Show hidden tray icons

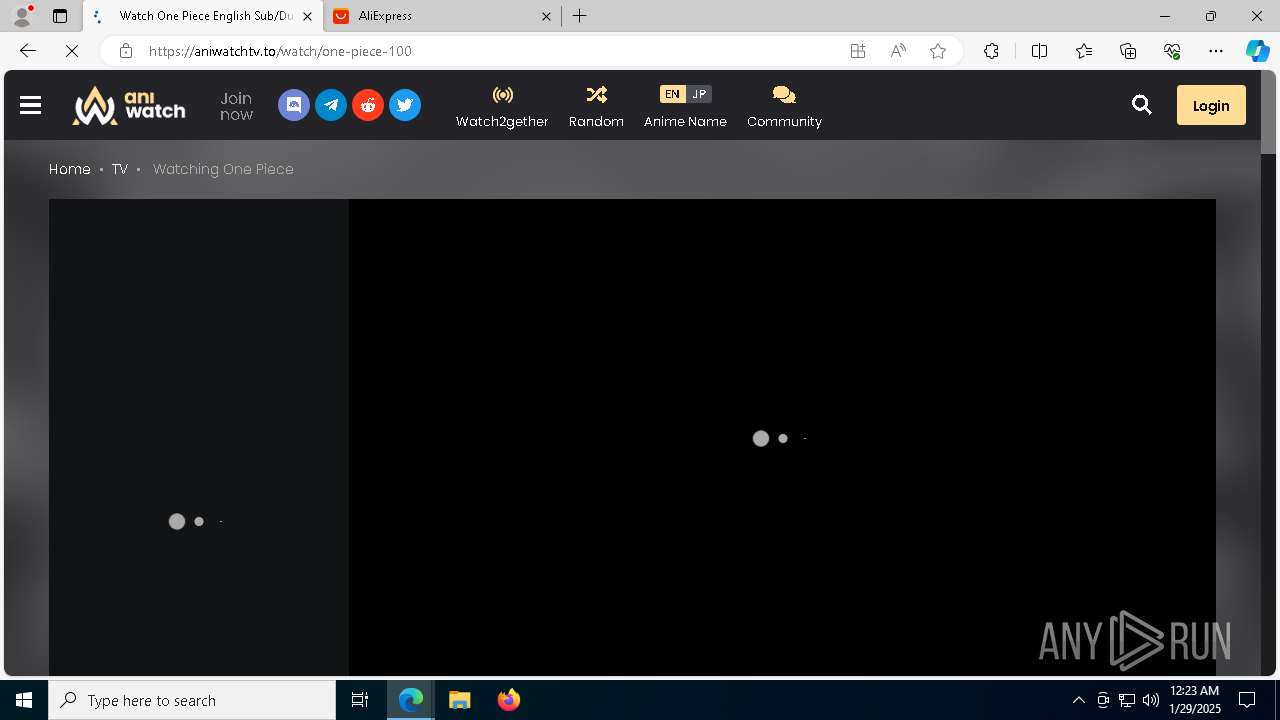[x=1078, y=700]
